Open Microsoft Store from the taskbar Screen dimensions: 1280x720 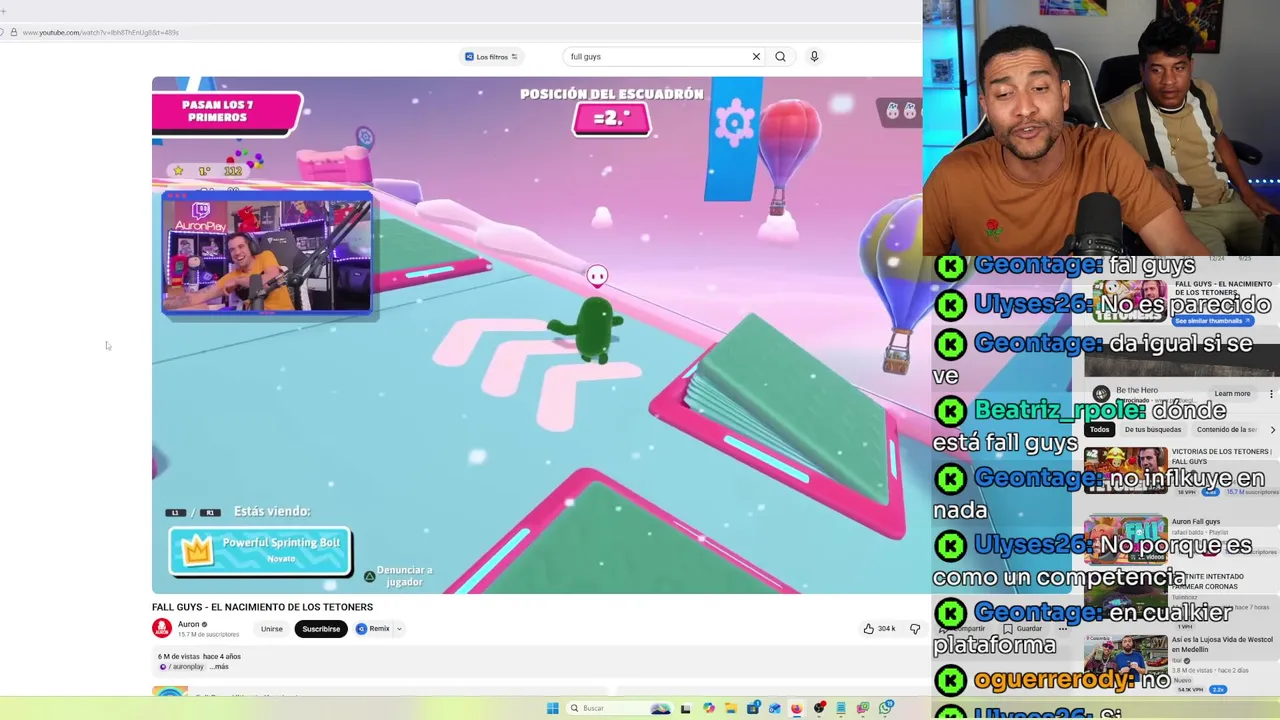pyautogui.click(x=754, y=708)
